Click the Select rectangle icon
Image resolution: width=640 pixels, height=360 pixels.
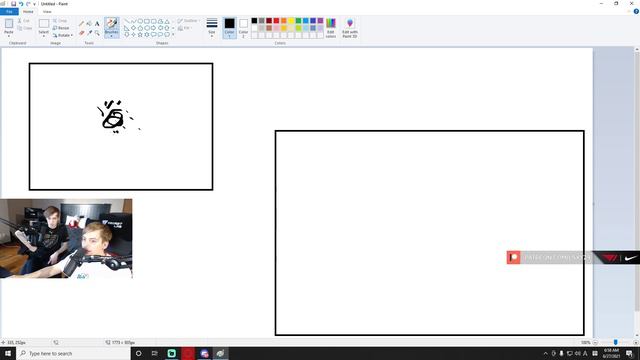[44, 23]
